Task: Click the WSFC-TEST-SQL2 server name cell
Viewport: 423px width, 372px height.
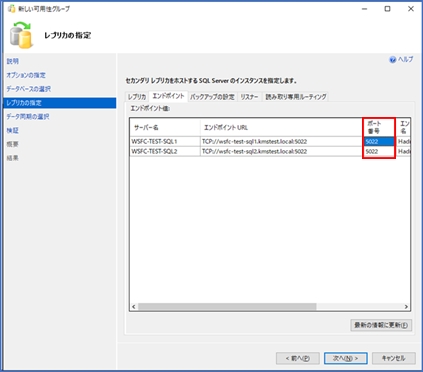Action: (165, 151)
